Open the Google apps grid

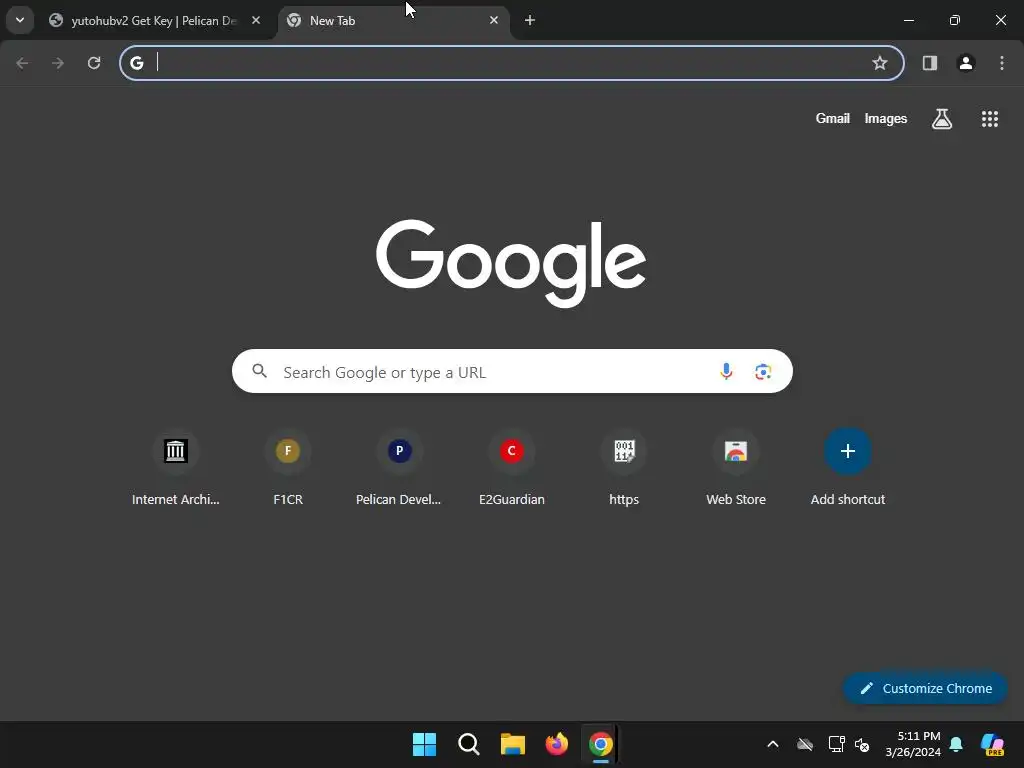click(x=990, y=119)
